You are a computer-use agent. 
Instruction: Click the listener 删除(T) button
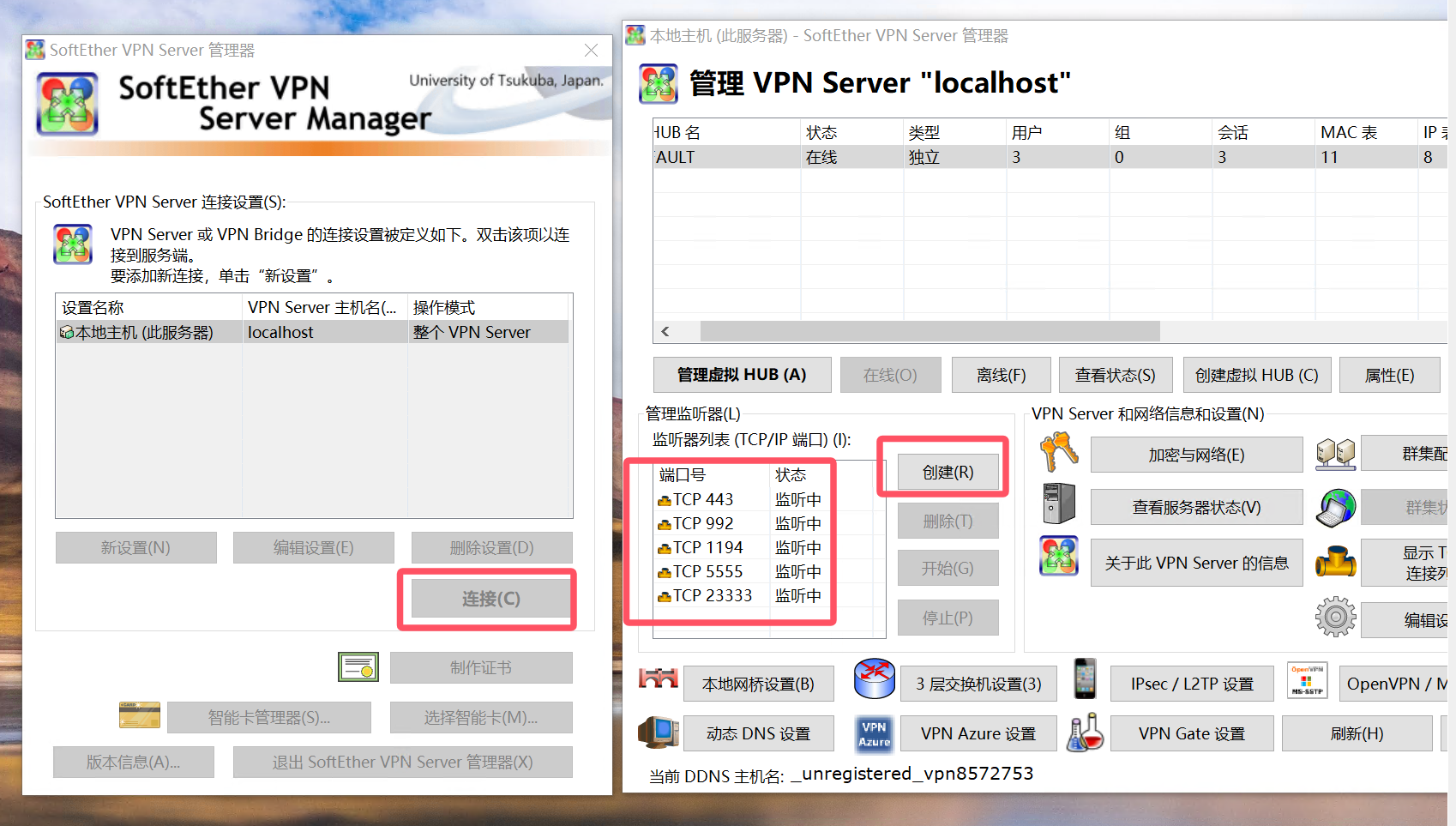(x=948, y=521)
